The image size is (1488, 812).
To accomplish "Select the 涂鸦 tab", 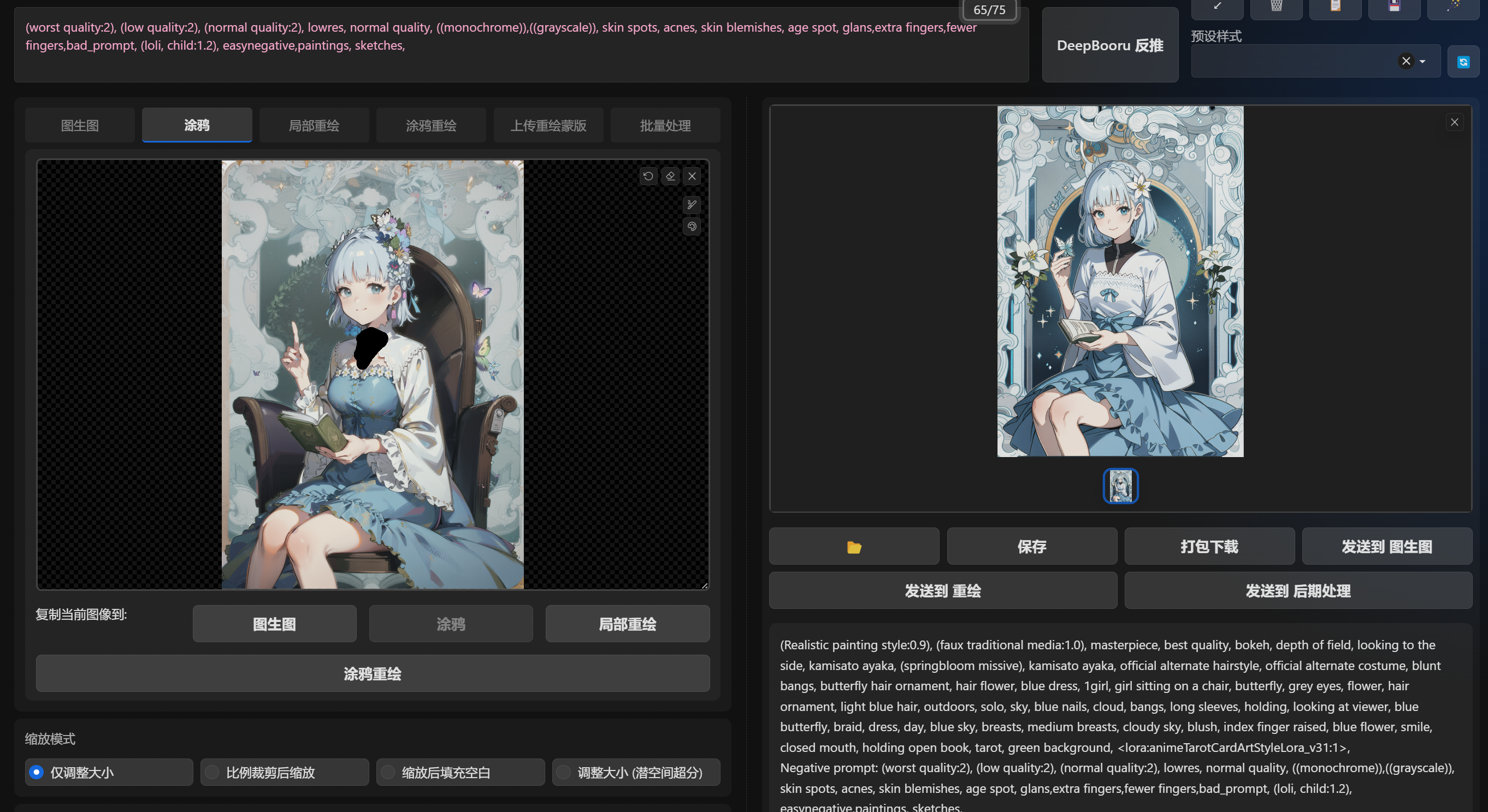I will pyautogui.click(x=197, y=125).
